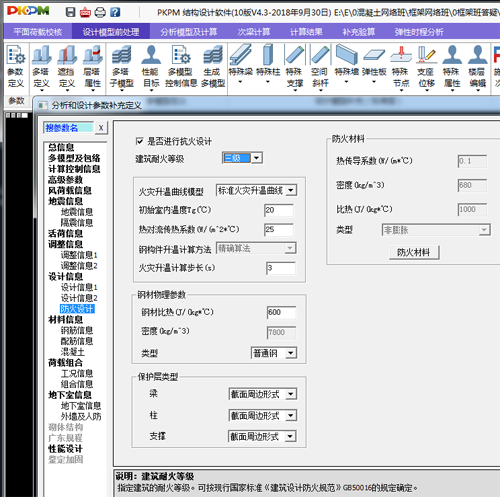Open fireproof material 类型 非膨胀 dropdown
This screenshot has width=500, height=497.
pyautogui.click(x=484, y=230)
